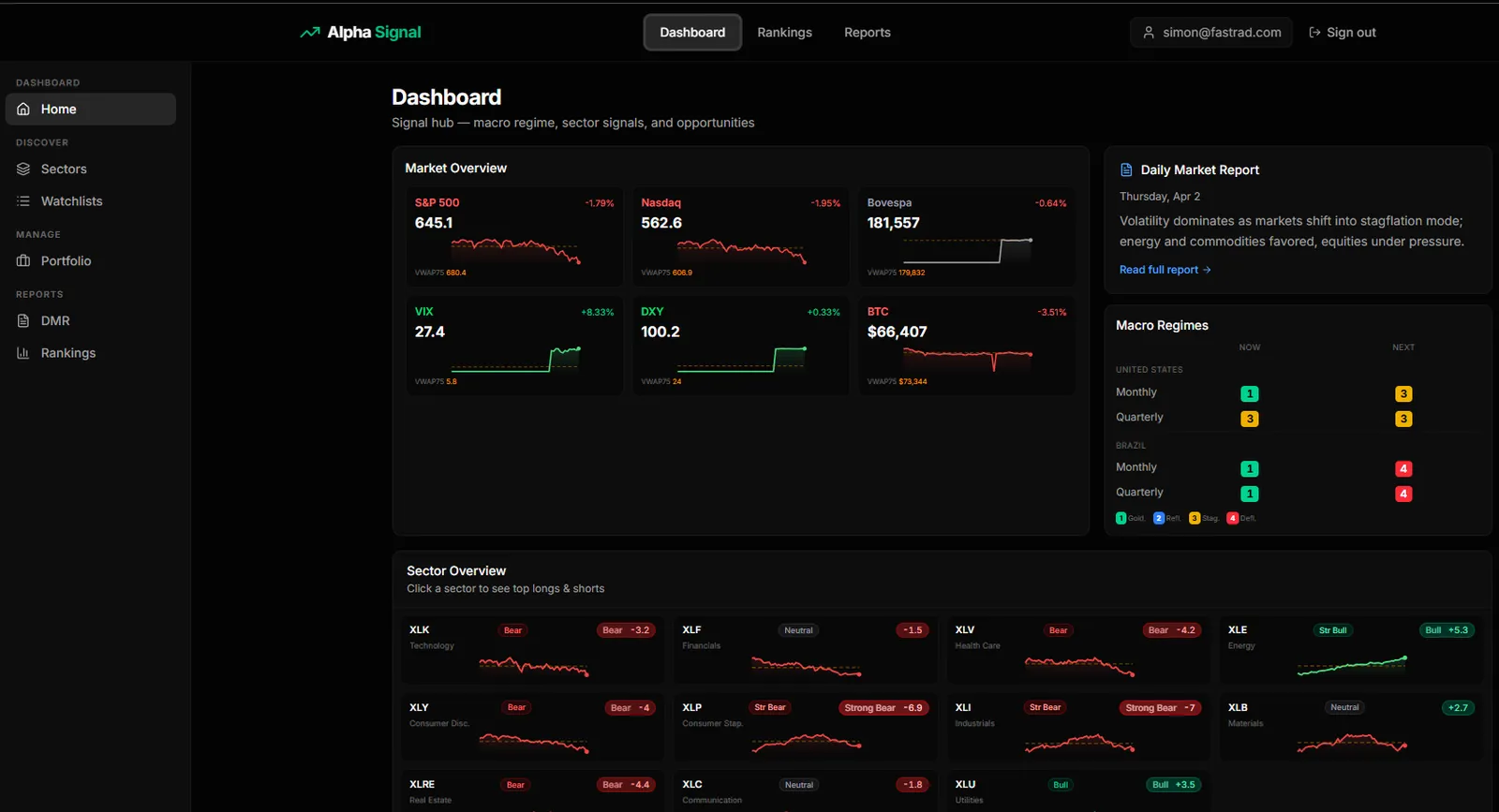The width and height of the screenshot is (1499, 812).
Task: Click the XLP Strong Bear -6.9 badge
Action: pyautogui.click(x=883, y=708)
